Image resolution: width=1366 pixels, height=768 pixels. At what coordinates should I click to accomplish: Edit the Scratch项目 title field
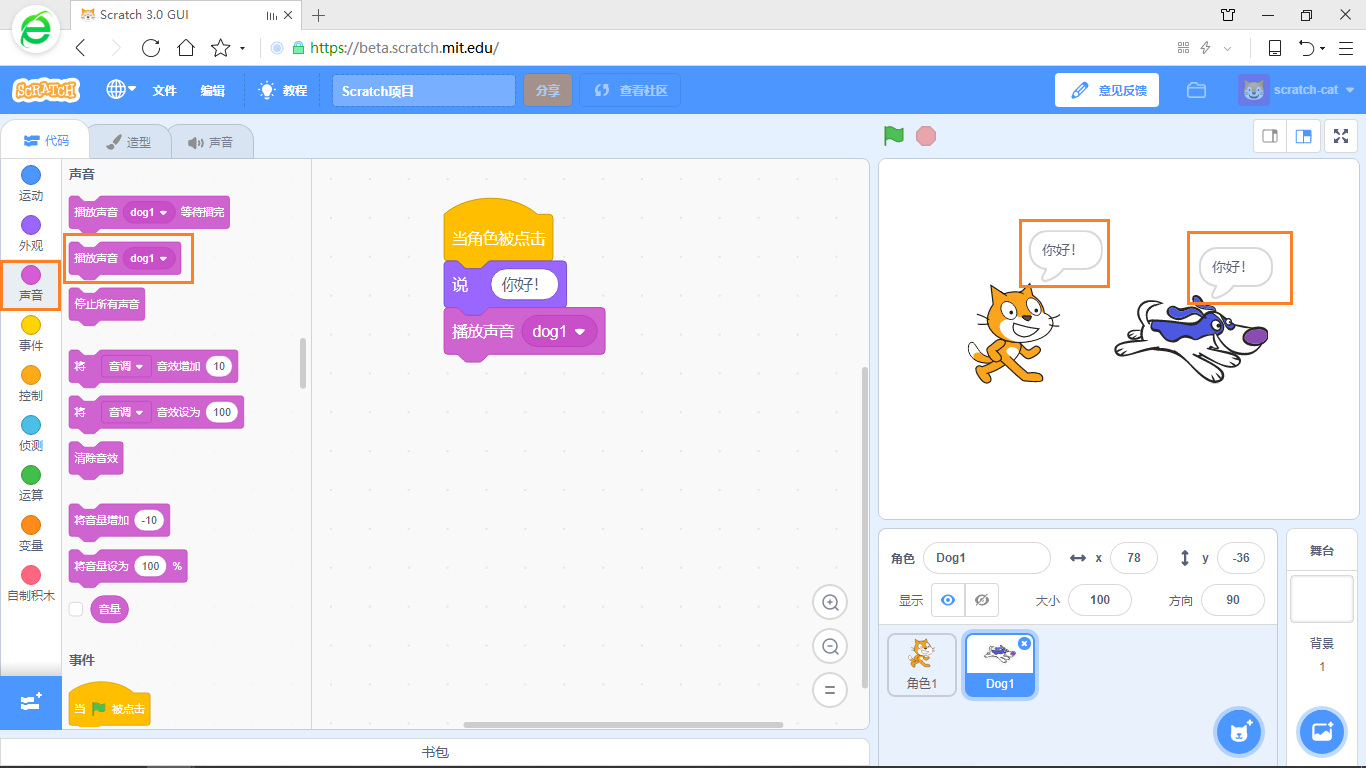click(424, 90)
